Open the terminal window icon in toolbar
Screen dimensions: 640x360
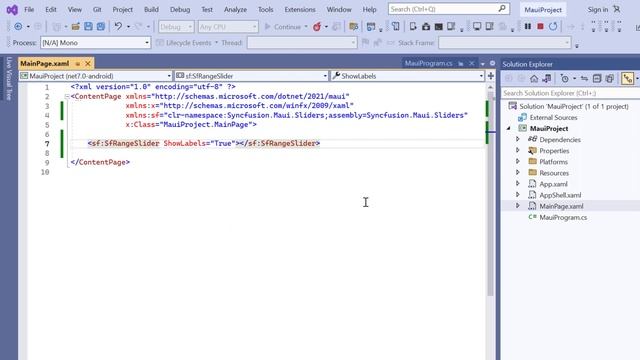point(439,27)
